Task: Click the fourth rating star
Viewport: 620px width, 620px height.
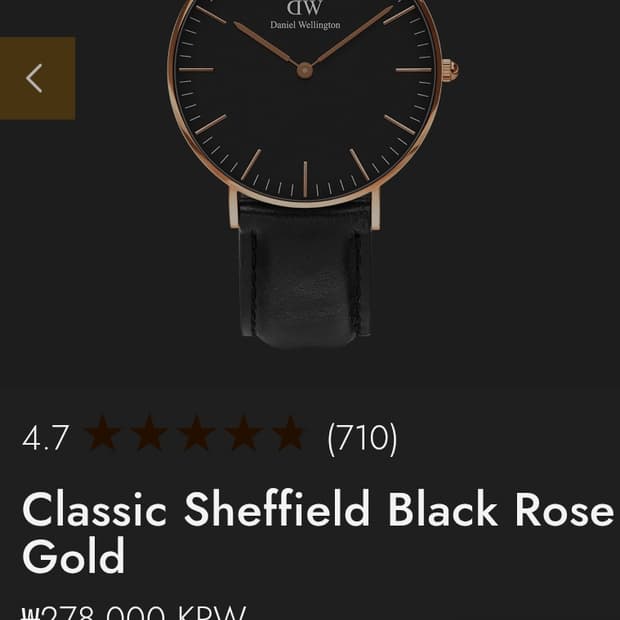Action: point(243,433)
